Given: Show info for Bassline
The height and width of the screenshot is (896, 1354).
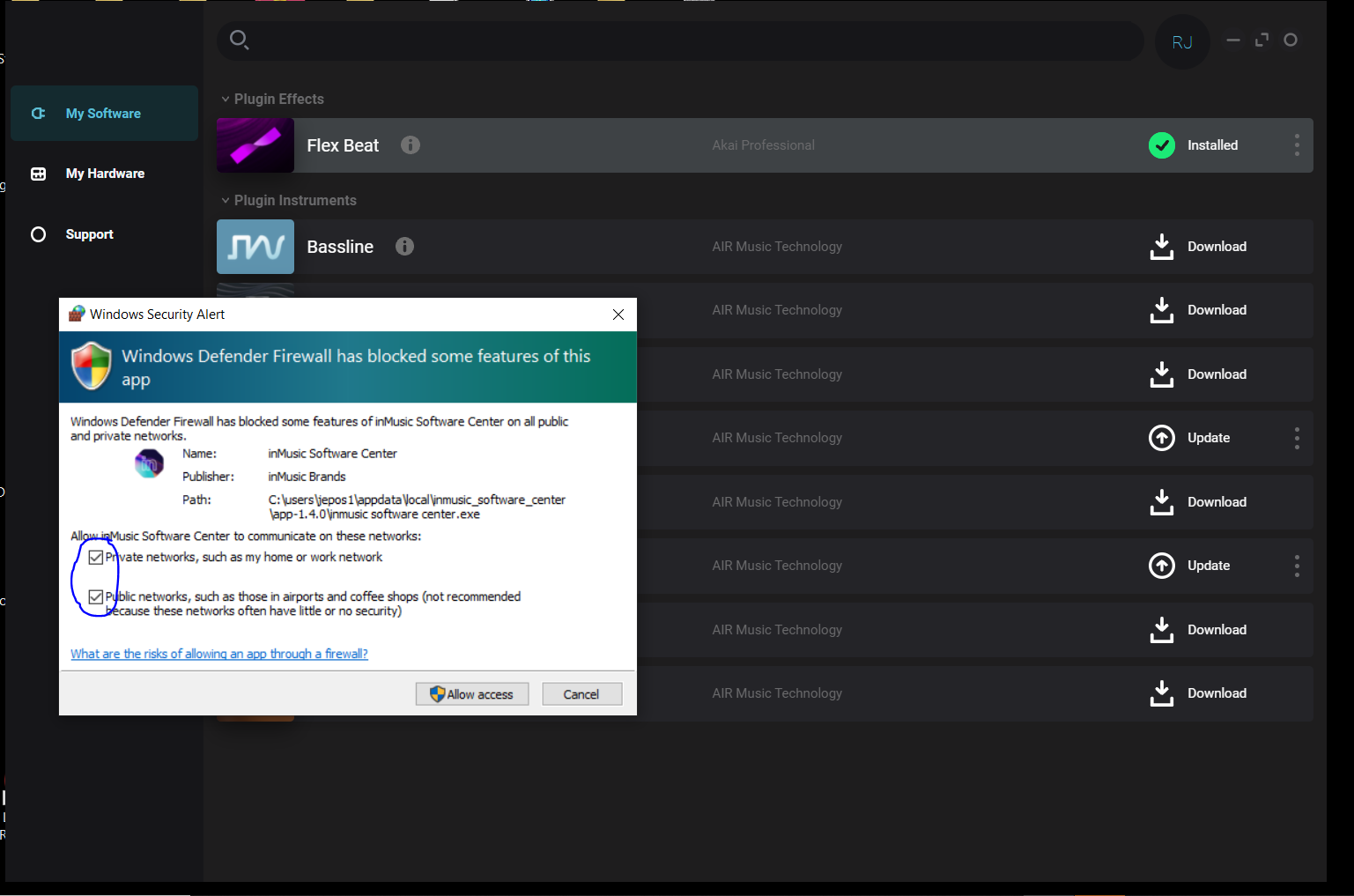Looking at the screenshot, I should click(x=404, y=247).
